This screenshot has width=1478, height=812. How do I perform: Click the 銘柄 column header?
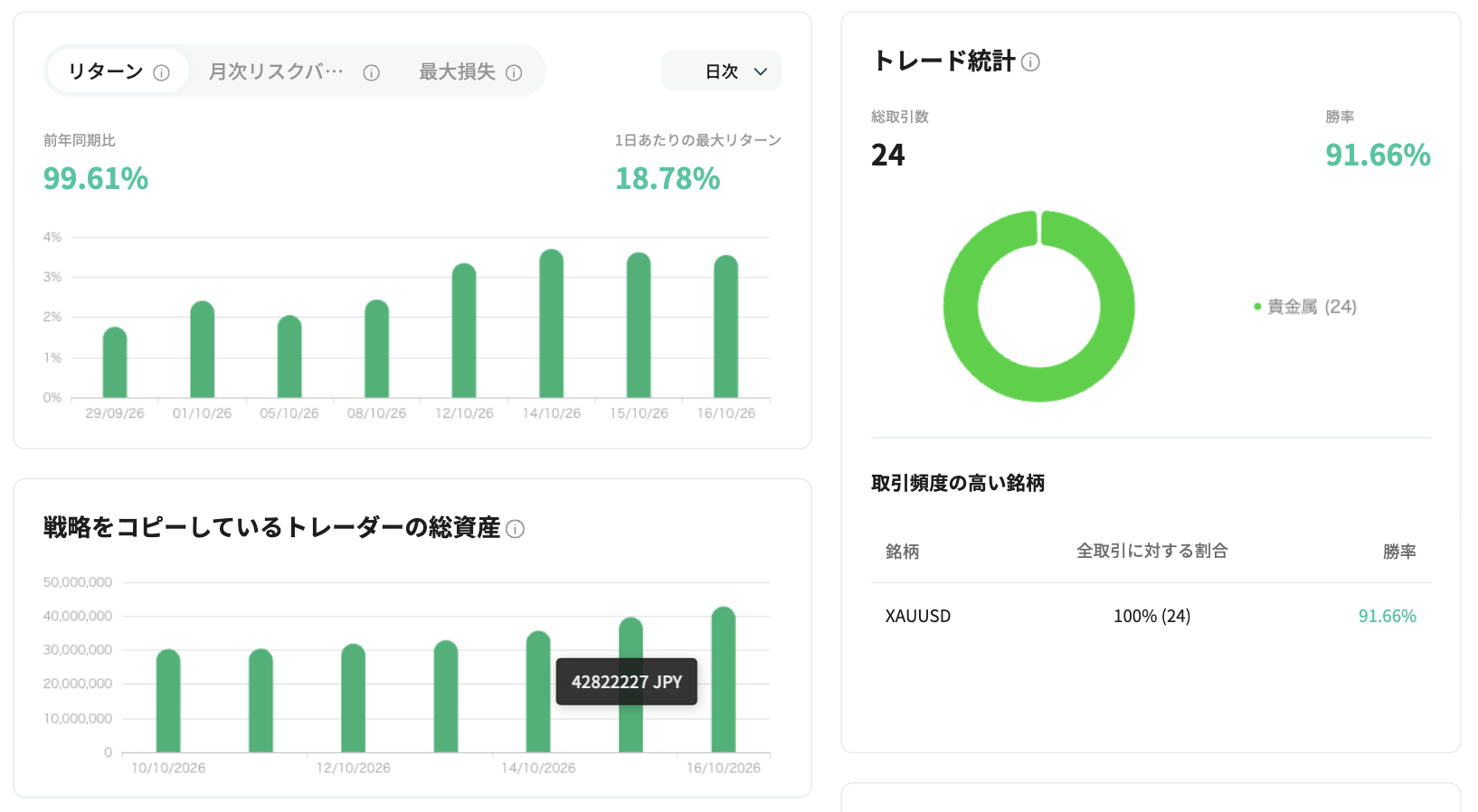coord(902,551)
